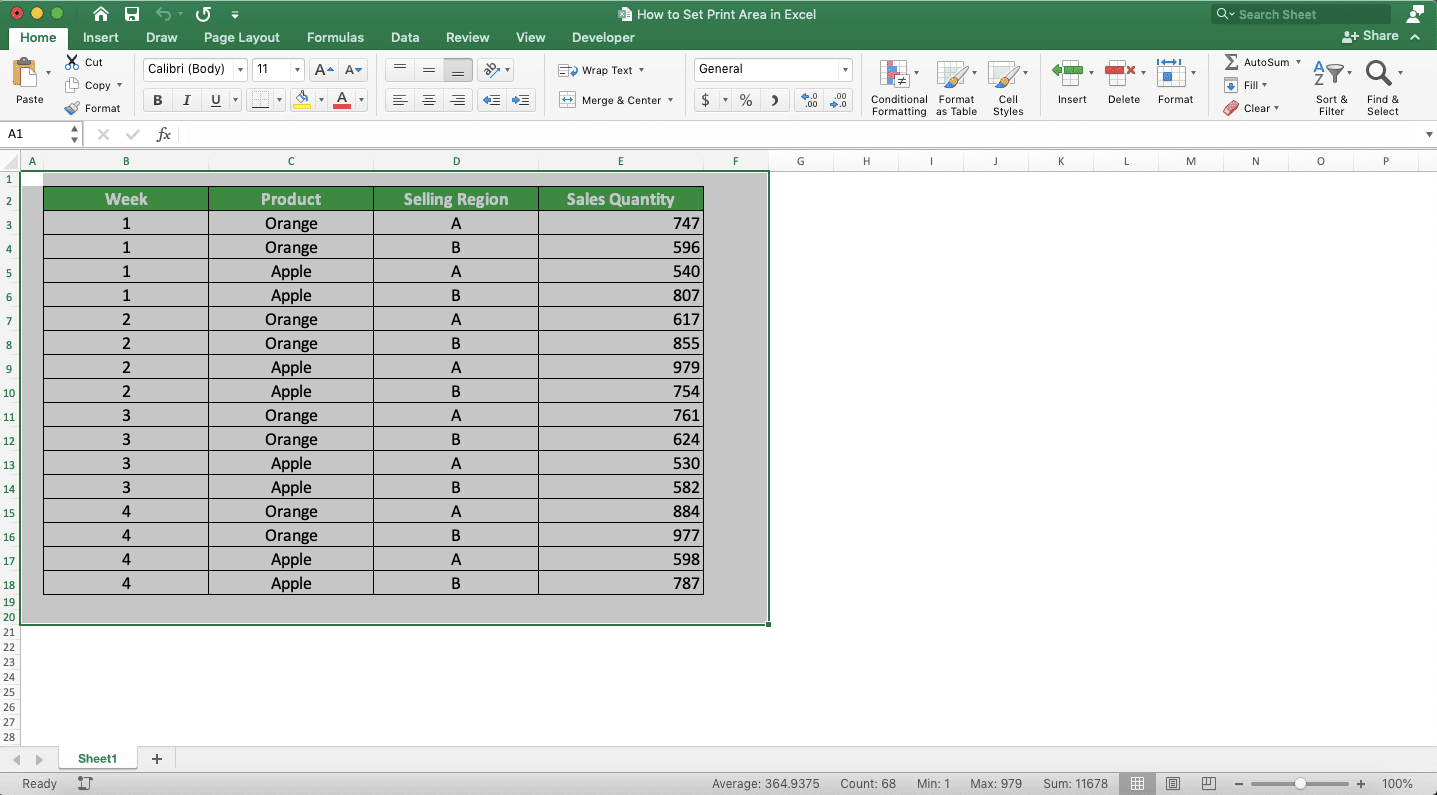Delete cells using Delete icon

(1120, 73)
